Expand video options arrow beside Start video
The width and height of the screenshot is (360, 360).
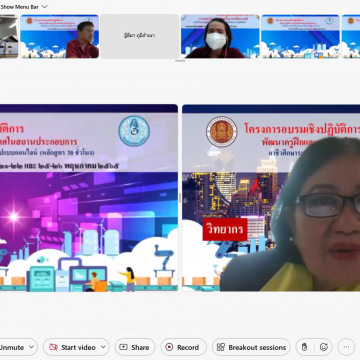[x=103, y=347]
